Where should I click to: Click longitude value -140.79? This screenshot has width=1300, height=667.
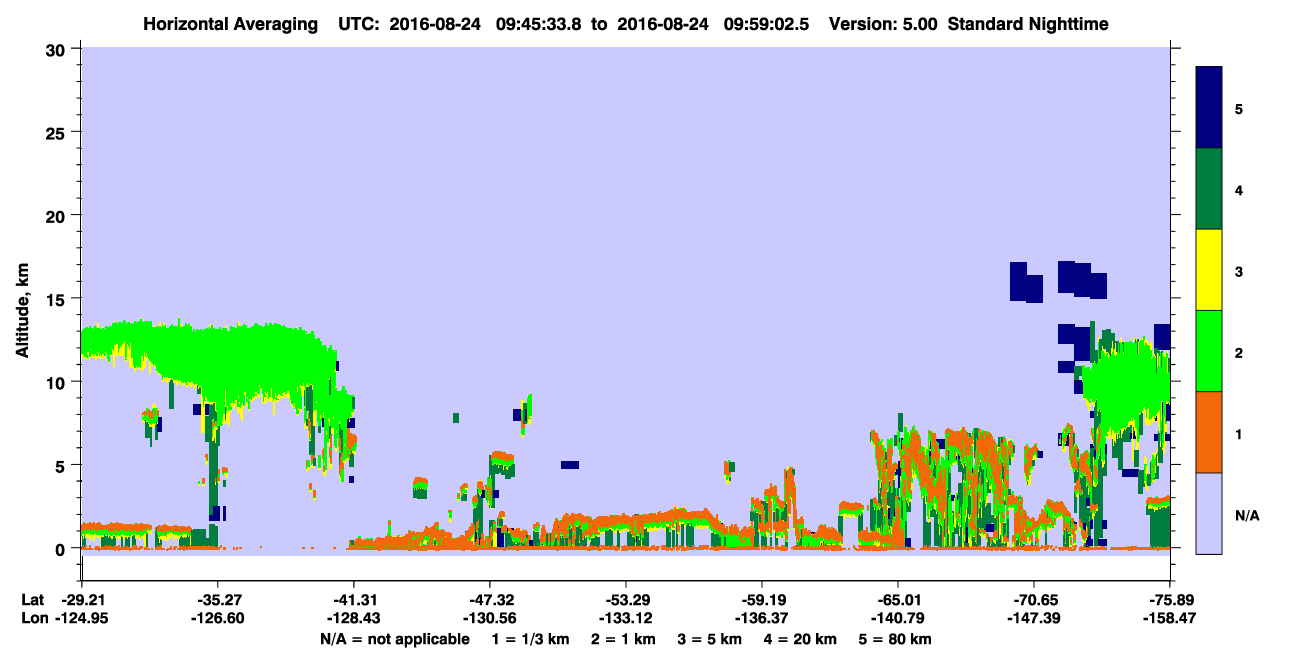click(898, 619)
